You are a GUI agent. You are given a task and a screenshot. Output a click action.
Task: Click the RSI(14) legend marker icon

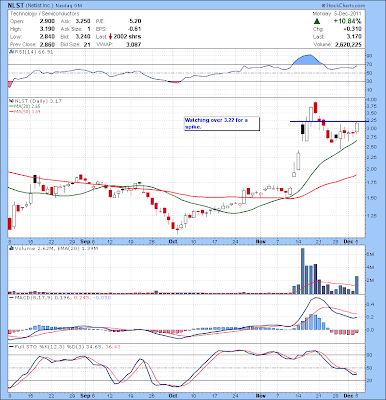pyautogui.click(x=11, y=52)
